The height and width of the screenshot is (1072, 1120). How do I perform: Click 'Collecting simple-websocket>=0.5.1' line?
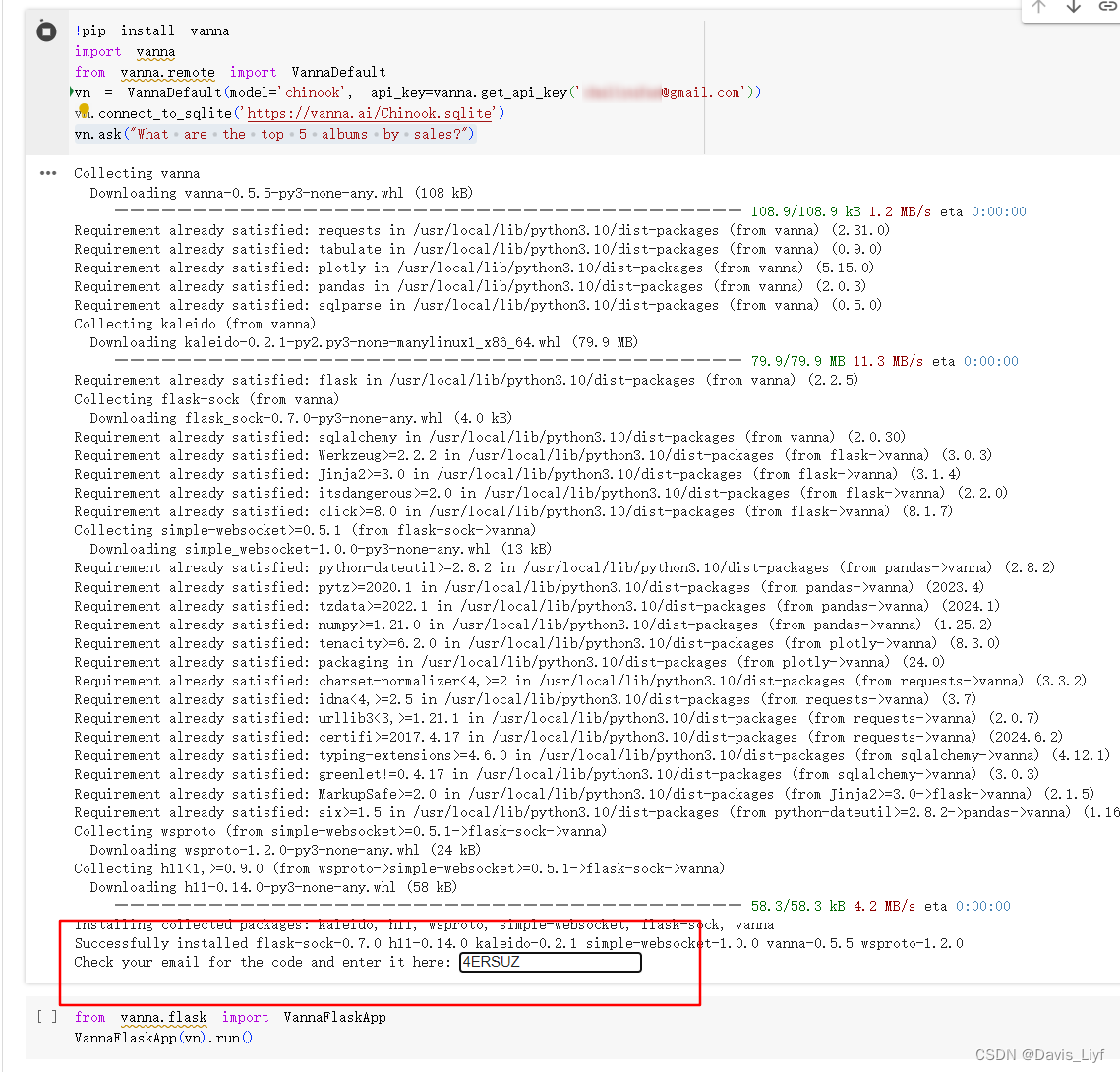tap(304, 530)
